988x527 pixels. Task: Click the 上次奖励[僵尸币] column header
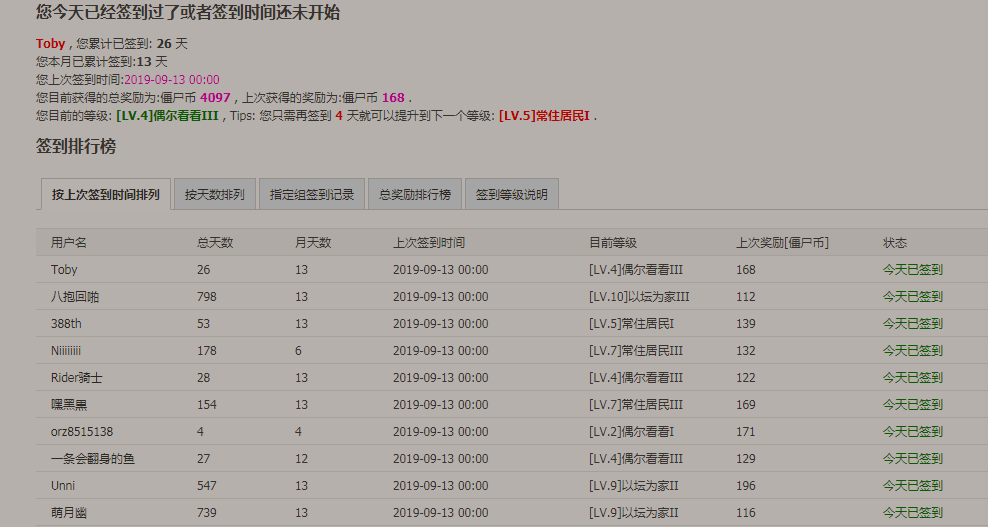tap(782, 243)
